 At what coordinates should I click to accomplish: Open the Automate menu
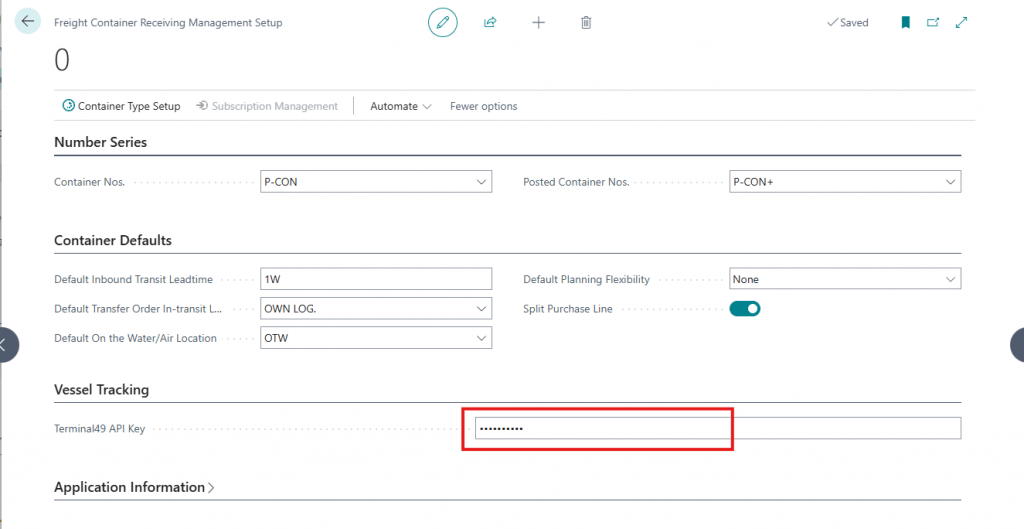(x=400, y=106)
